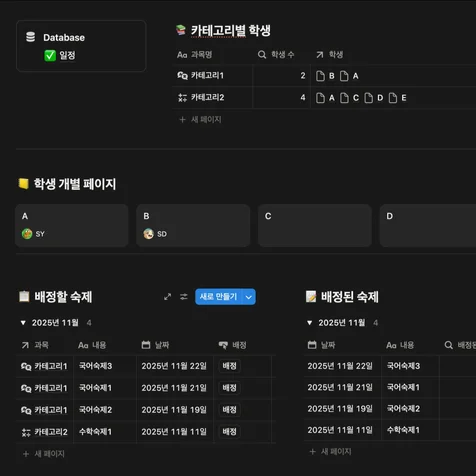Click yellow note emoji by 학생 개별 페이지
Viewport: 476px width, 476px height.
pyautogui.click(x=23, y=183)
